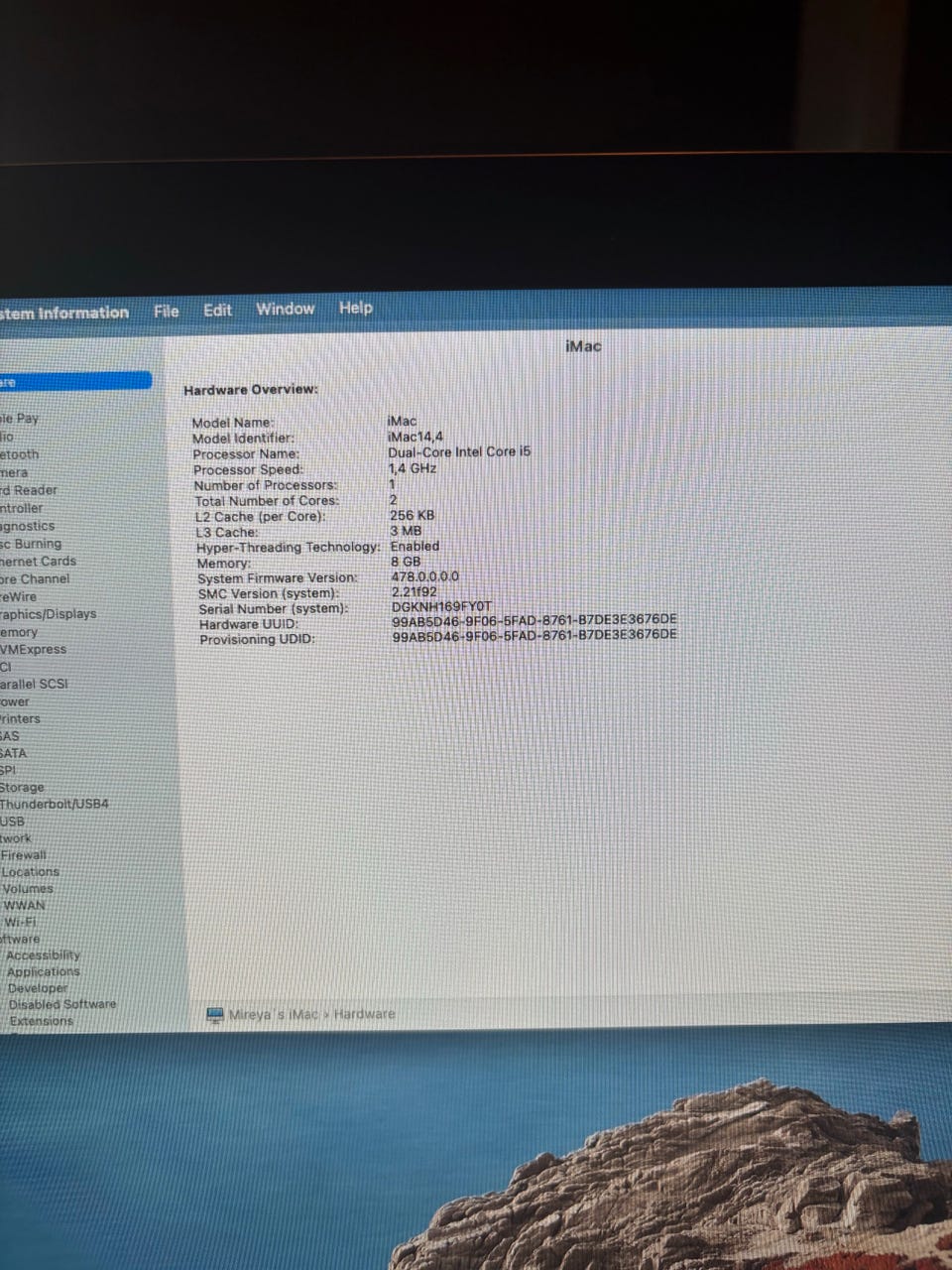Select Graphics/Displays in the sidebar
Image resolution: width=952 pixels, height=1270 pixels.
49,614
